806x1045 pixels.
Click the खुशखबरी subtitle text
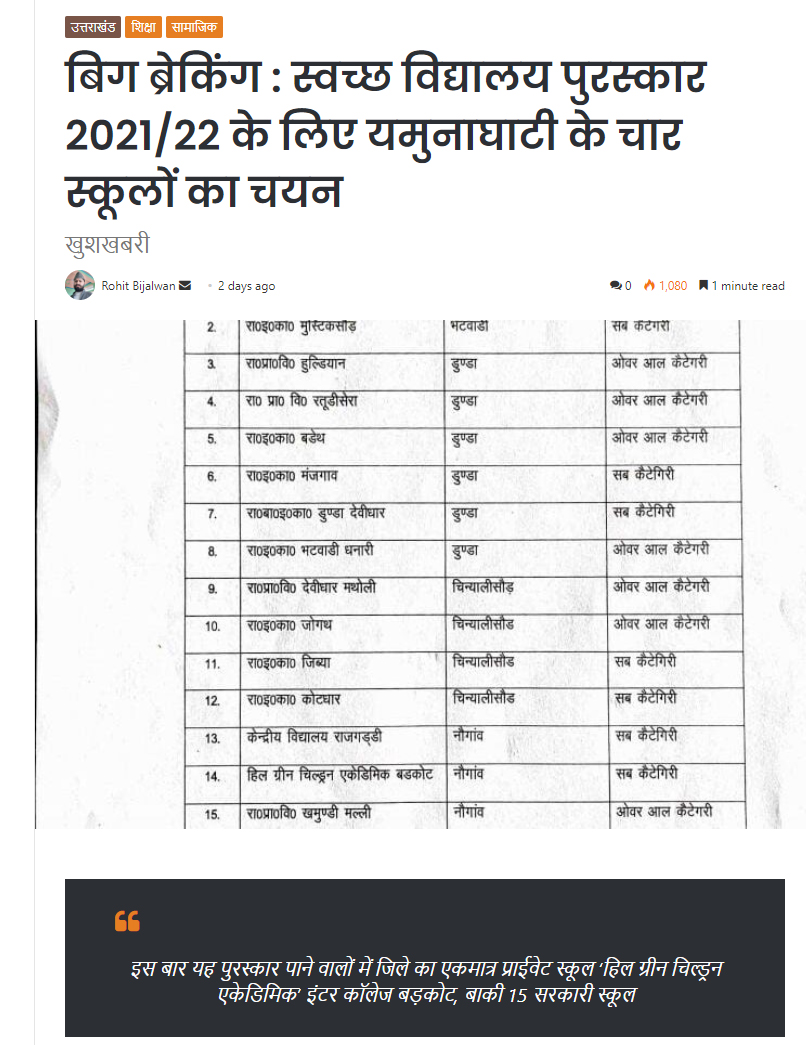coord(107,244)
